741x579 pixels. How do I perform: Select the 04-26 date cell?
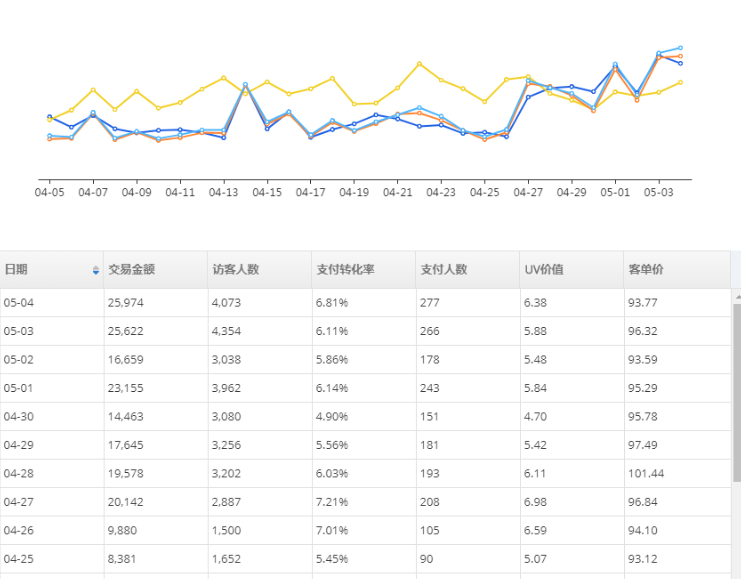tap(18, 530)
